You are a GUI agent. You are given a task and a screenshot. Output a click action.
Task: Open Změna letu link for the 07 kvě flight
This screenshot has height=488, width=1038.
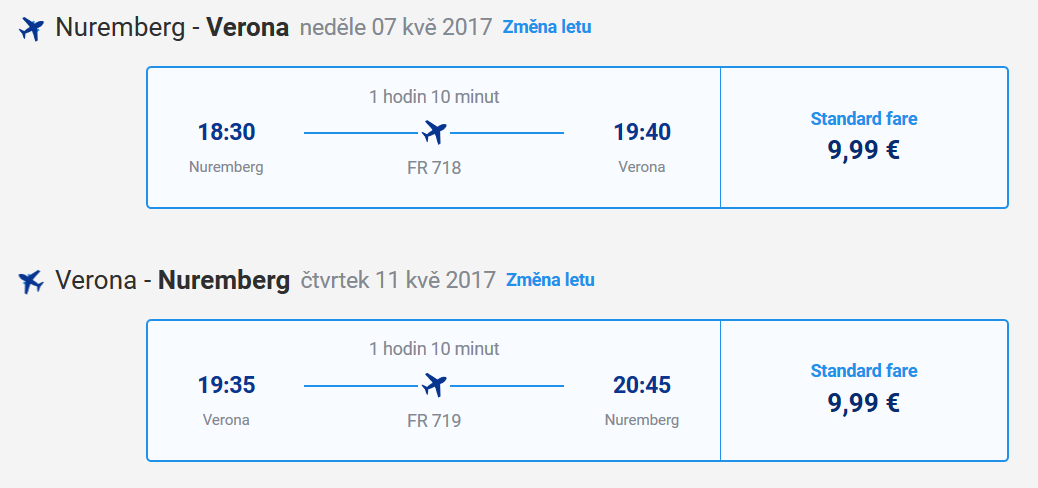(547, 27)
